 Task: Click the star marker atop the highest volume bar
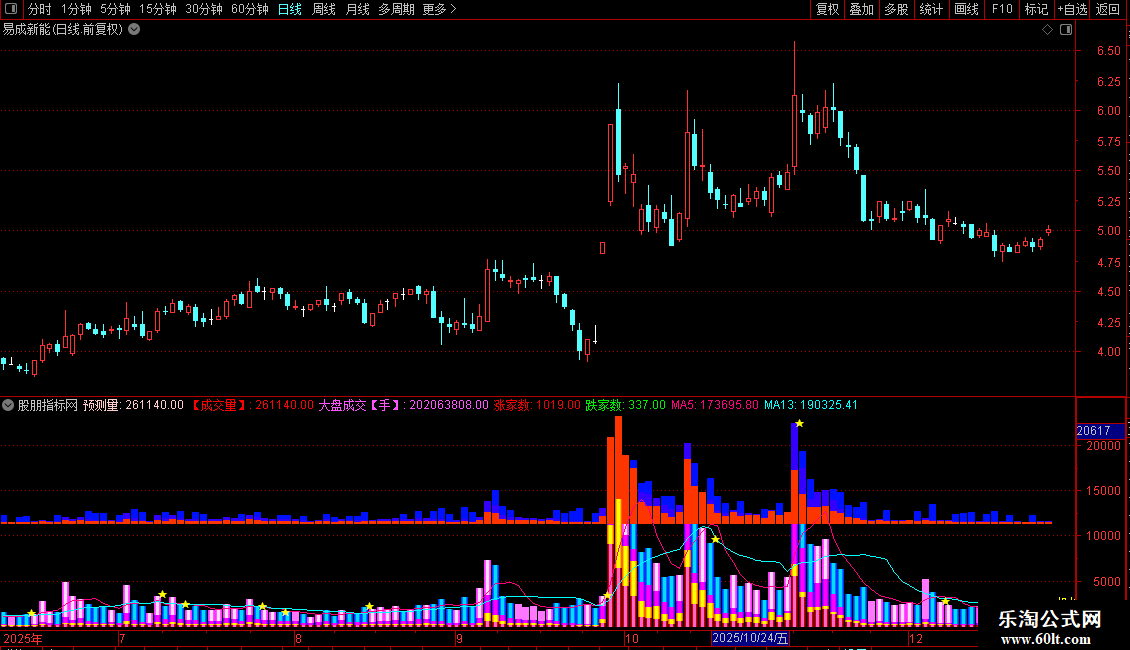(799, 423)
